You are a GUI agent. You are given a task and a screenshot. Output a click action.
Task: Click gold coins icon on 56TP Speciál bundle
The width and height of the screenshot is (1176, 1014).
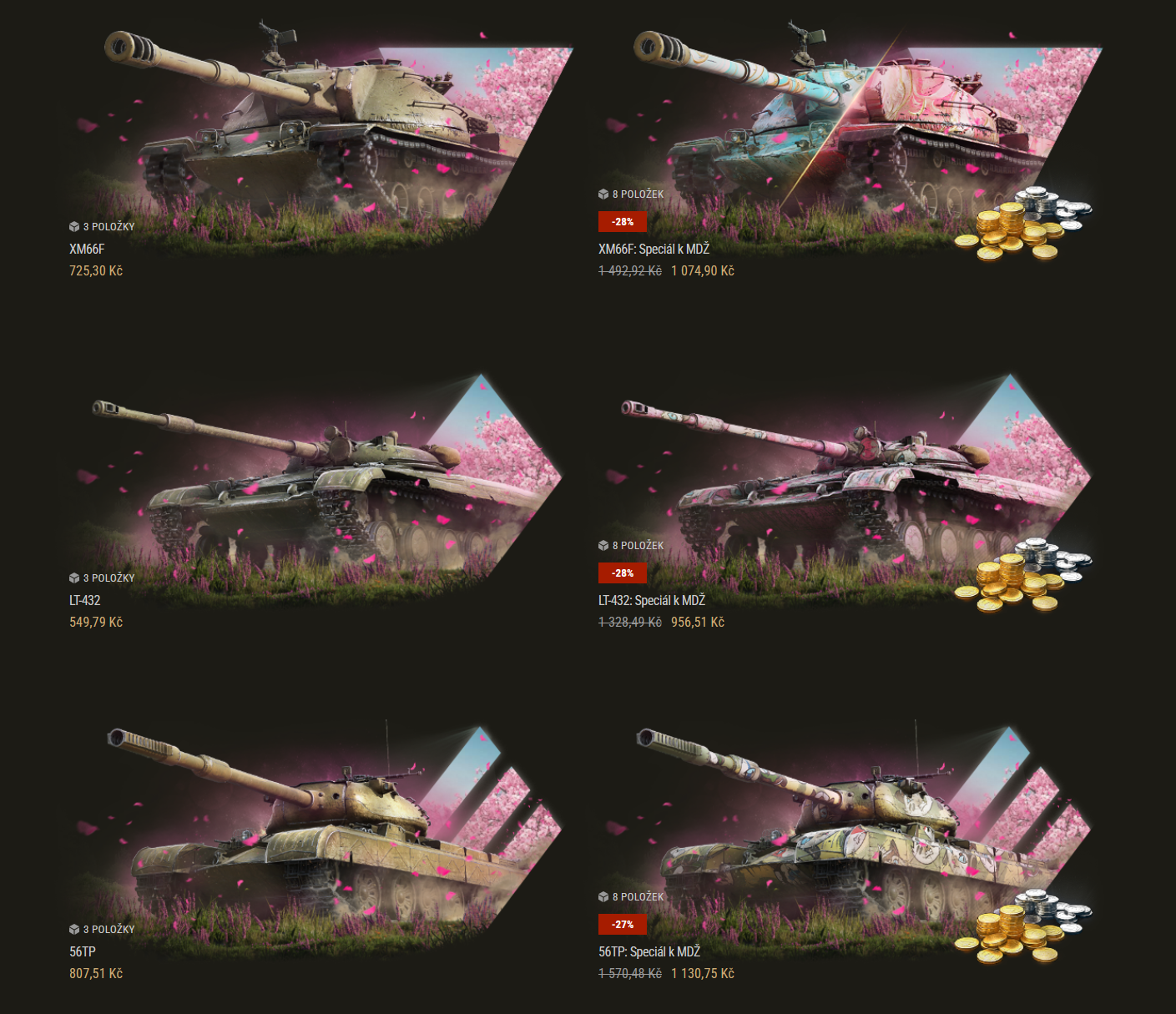pyautogui.click(x=1023, y=926)
